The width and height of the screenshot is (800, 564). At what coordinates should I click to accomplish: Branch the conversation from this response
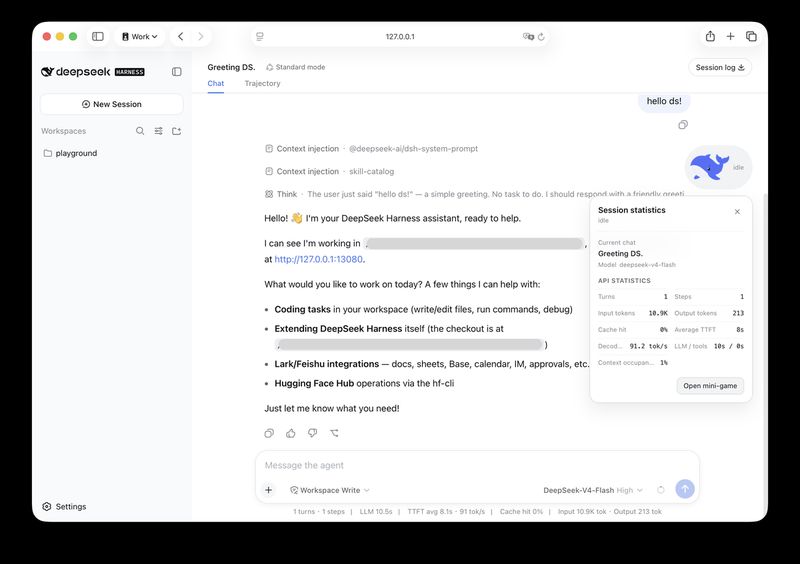click(x=334, y=433)
